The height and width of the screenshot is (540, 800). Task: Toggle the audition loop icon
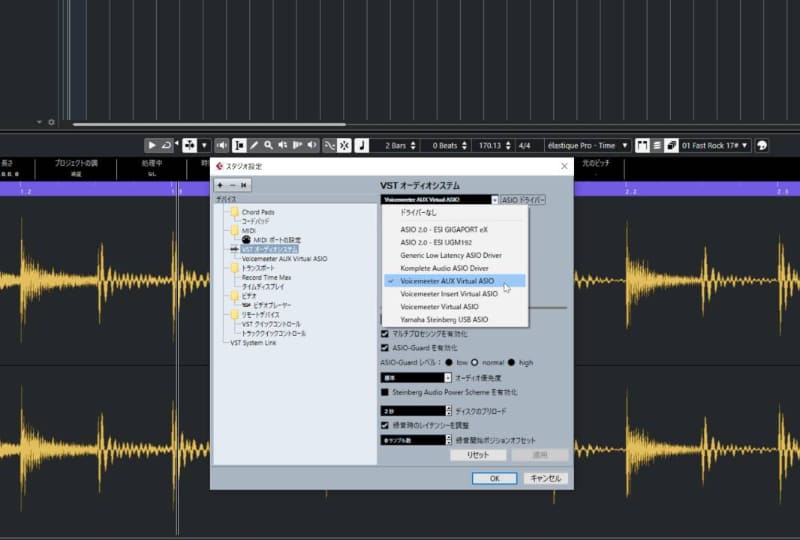click(166, 145)
